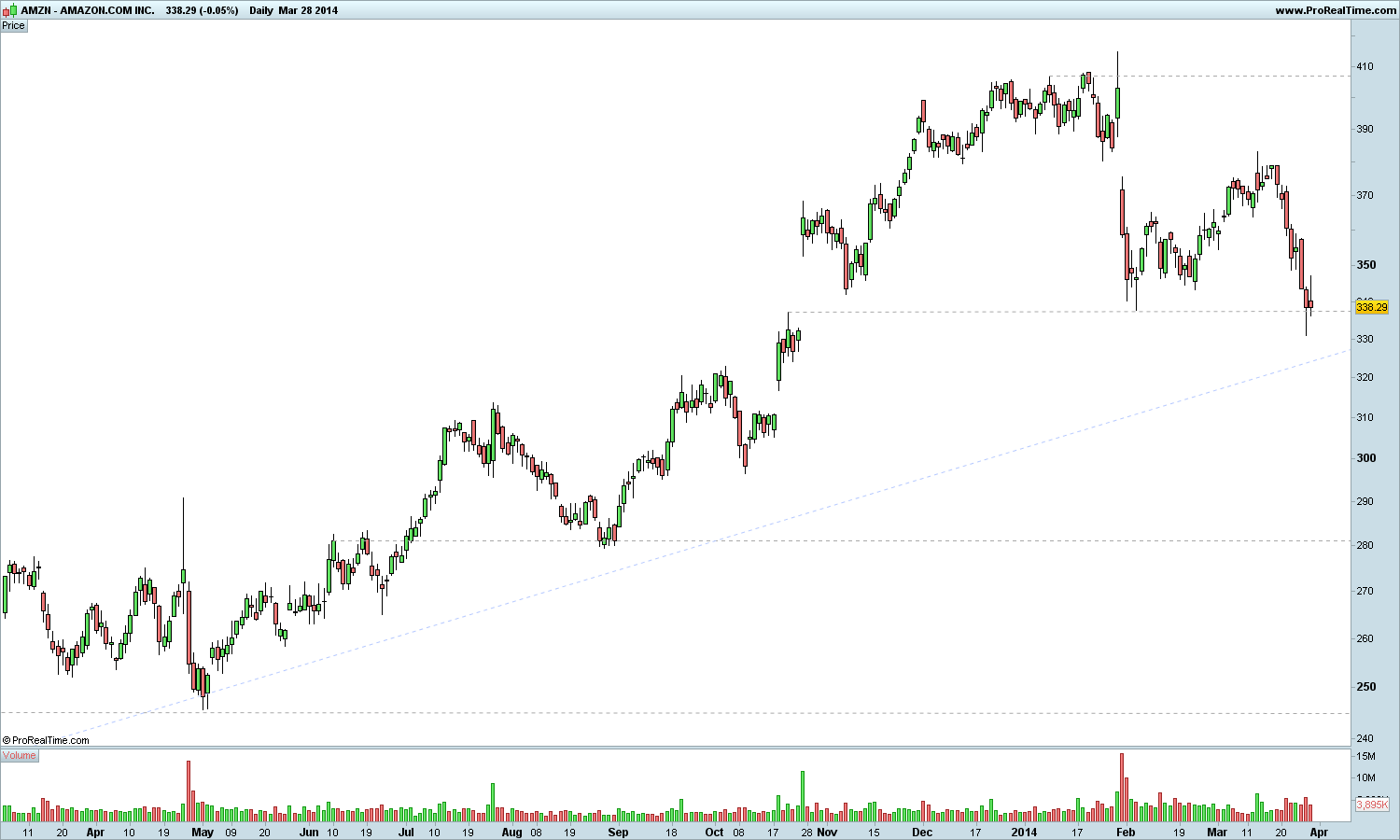Select the rising dashed blue trendline
The image size is (1400, 840).
[709, 543]
